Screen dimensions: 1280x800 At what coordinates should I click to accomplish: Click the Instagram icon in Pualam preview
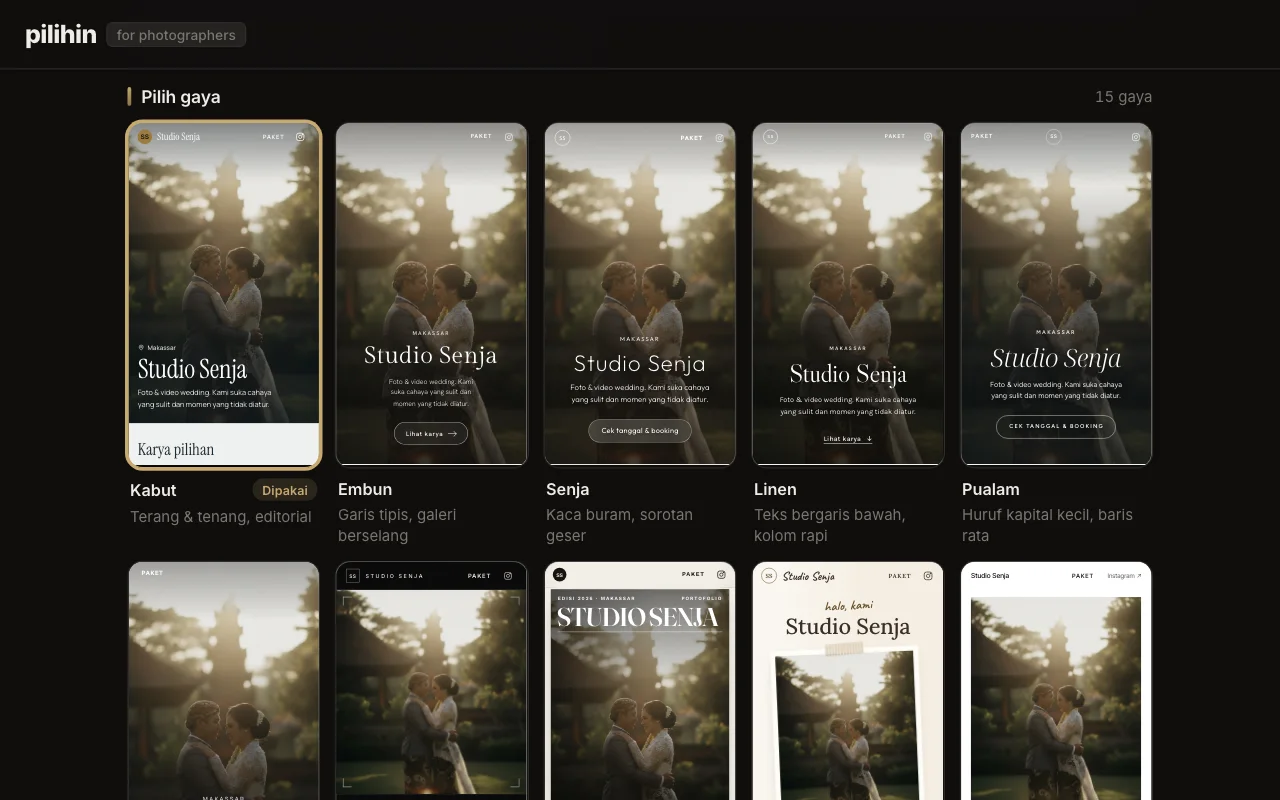click(1135, 137)
